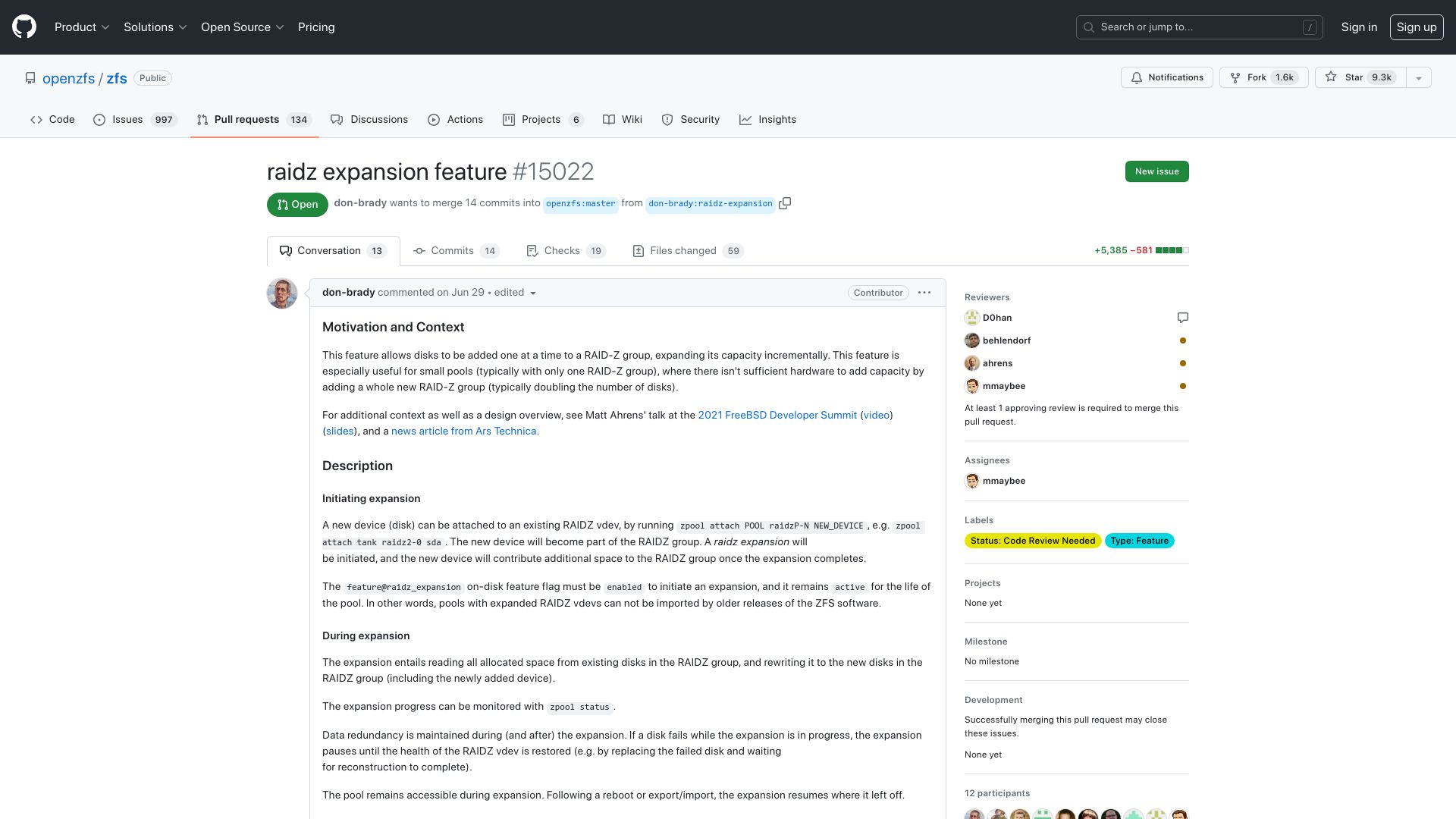Screen dimensions: 1456x819
Task: Switch to the Commits tab
Action: (456, 251)
